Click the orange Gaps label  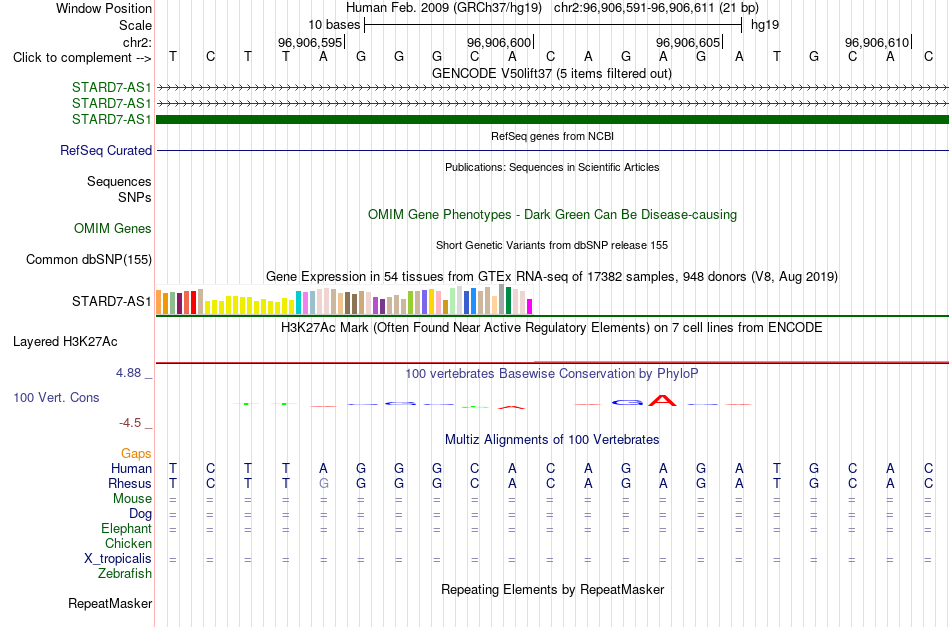tap(136, 453)
